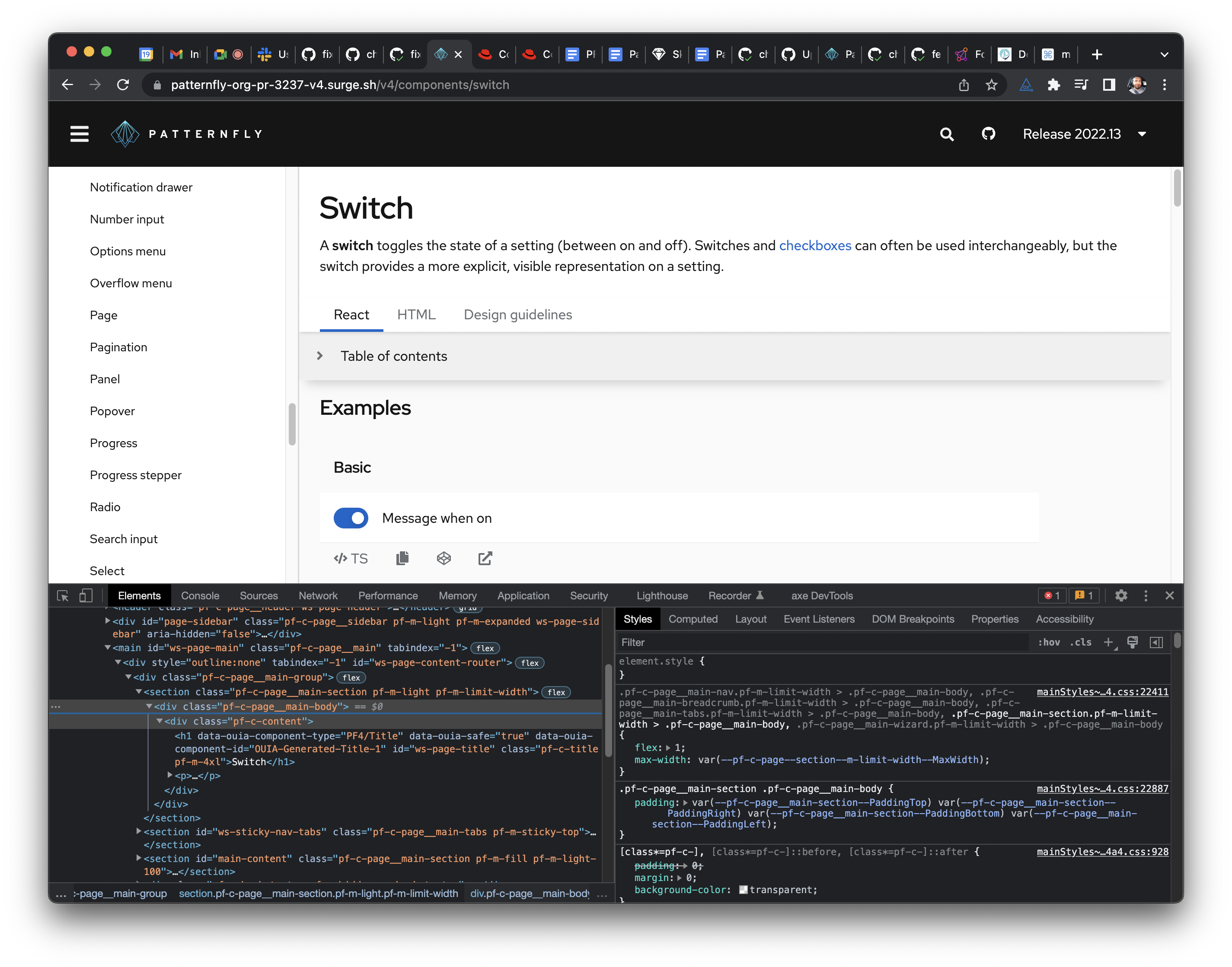
Task: Copy the example code to clipboard
Action: point(402,558)
